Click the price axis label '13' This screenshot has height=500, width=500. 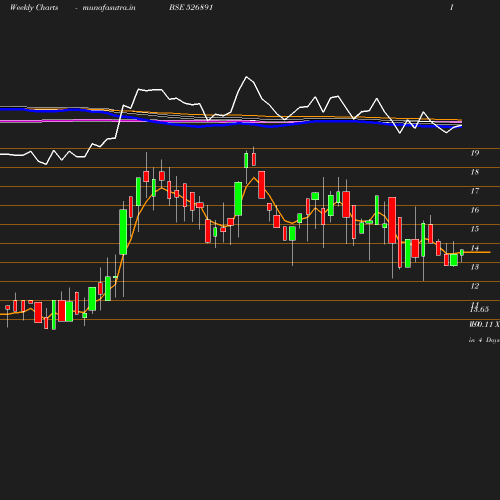click(x=475, y=267)
